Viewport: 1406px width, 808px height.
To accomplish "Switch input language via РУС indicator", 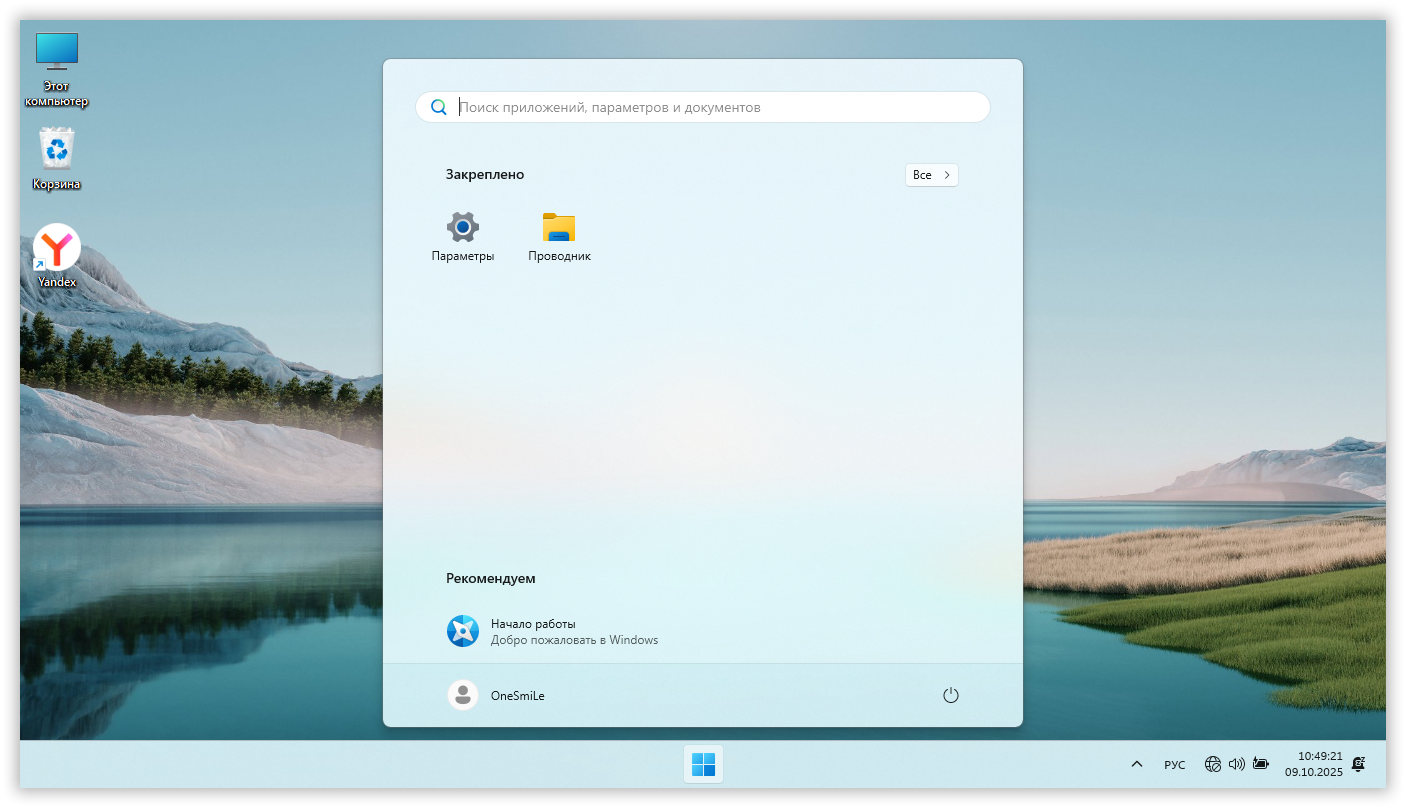I will [1175, 764].
